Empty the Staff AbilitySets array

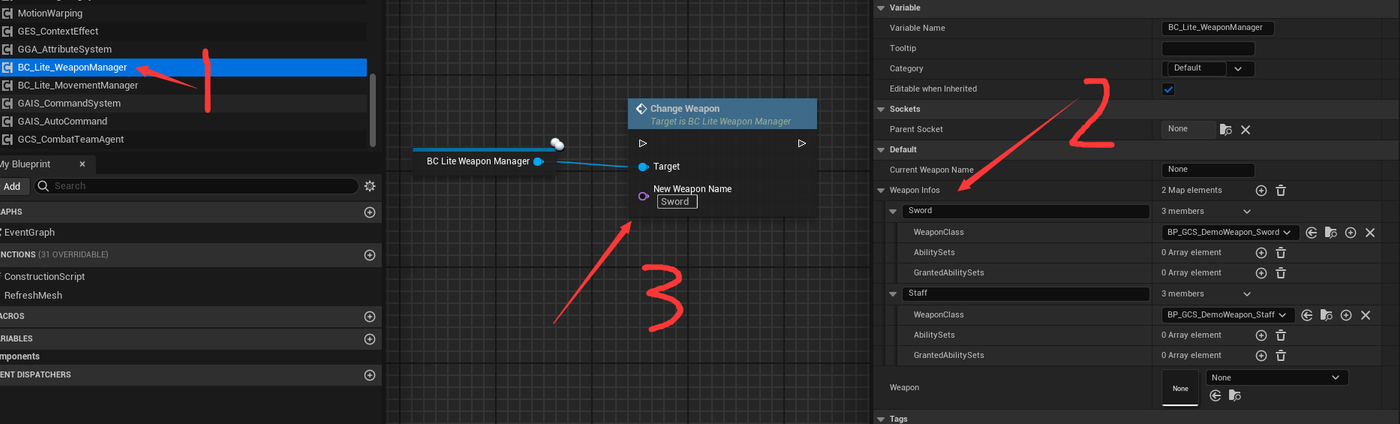pos(1280,335)
